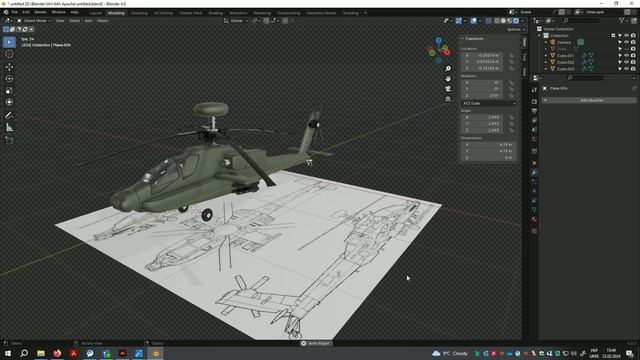The image size is (640, 360).
Task: Open the Windows Start menu
Action: coord(8,353)
